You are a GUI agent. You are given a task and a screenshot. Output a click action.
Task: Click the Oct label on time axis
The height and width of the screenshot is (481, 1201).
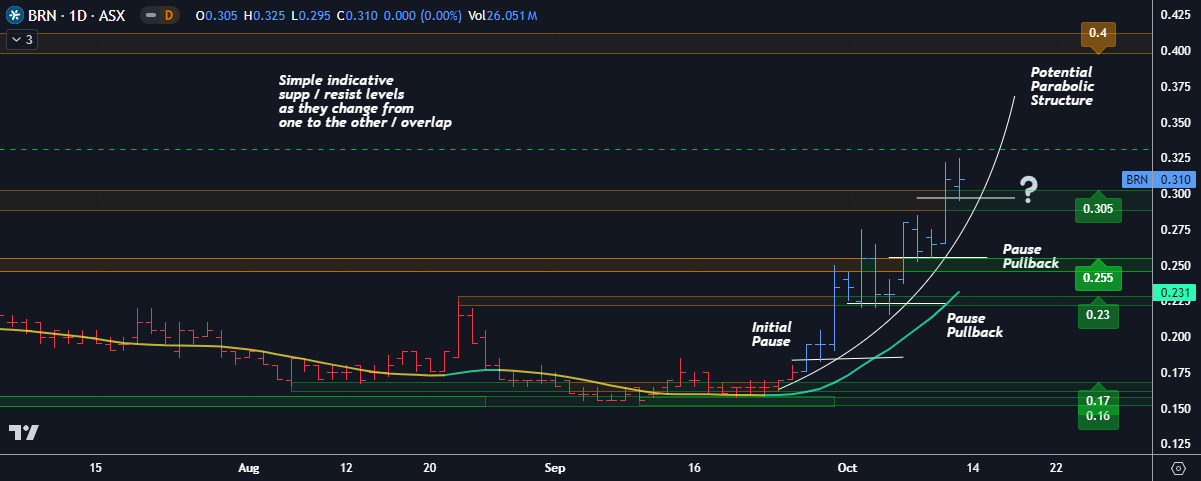(847, 468)
